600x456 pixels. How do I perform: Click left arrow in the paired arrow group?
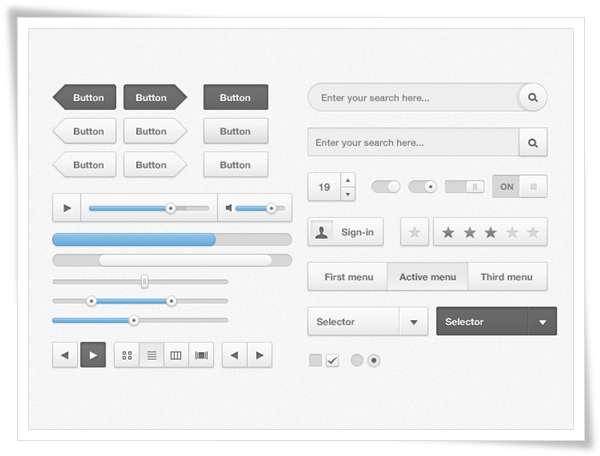(x=235, y=355)
